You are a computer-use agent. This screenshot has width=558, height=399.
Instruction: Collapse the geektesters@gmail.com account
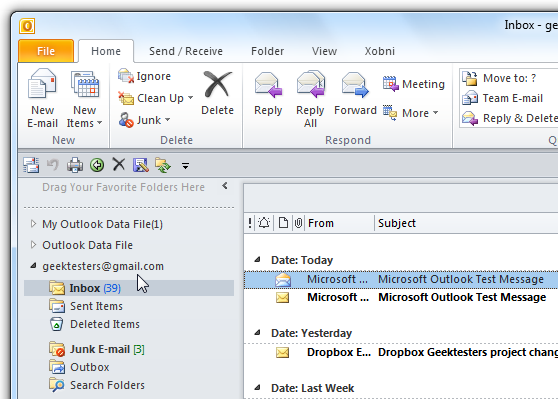click(x=33, y=266)
